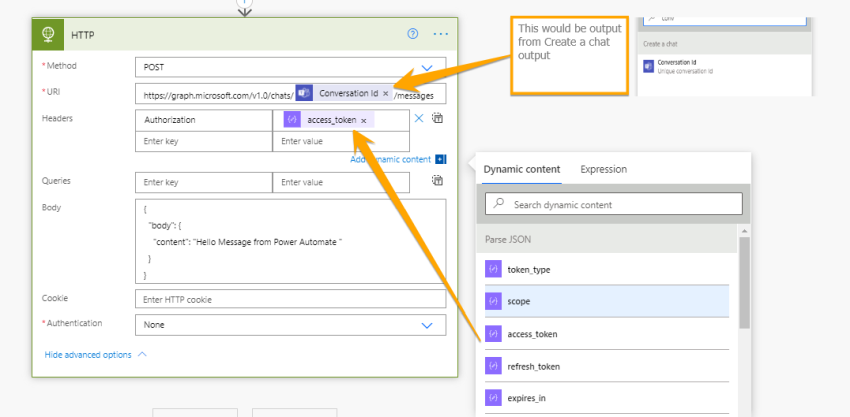850x417 pixels.
Task: Click the expires_in item icon
Action: point(493,398)
